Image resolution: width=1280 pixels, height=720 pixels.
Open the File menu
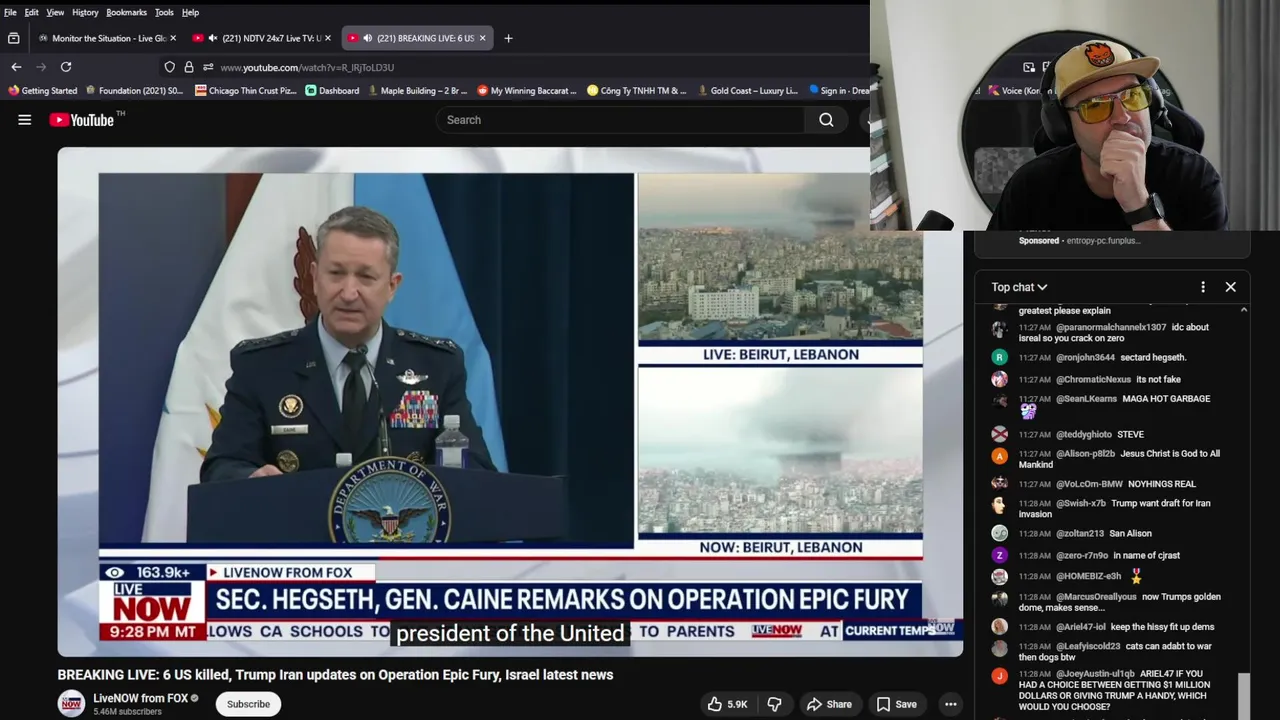tap(10, 12)
